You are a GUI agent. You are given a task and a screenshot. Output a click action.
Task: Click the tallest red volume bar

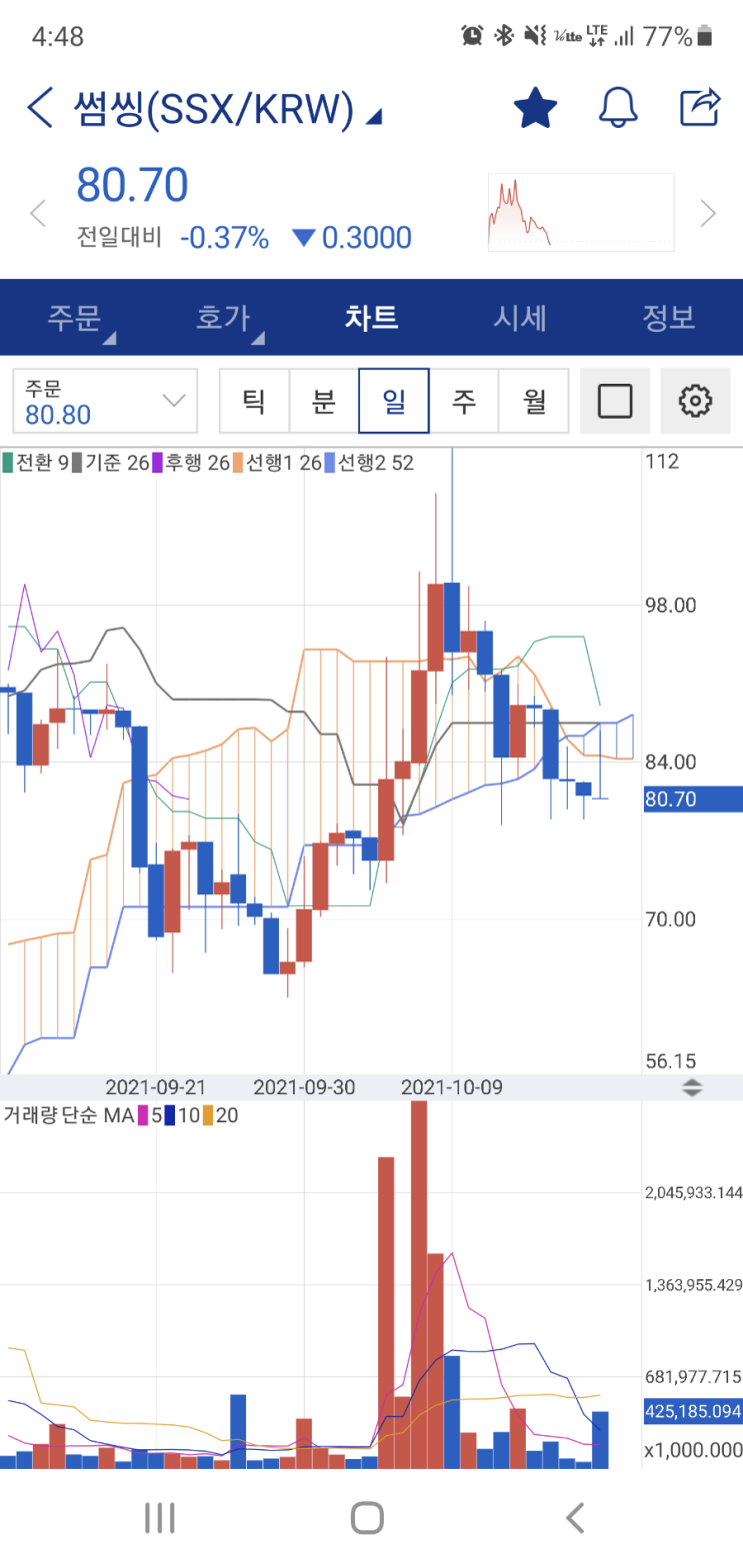click(419, 1284)
